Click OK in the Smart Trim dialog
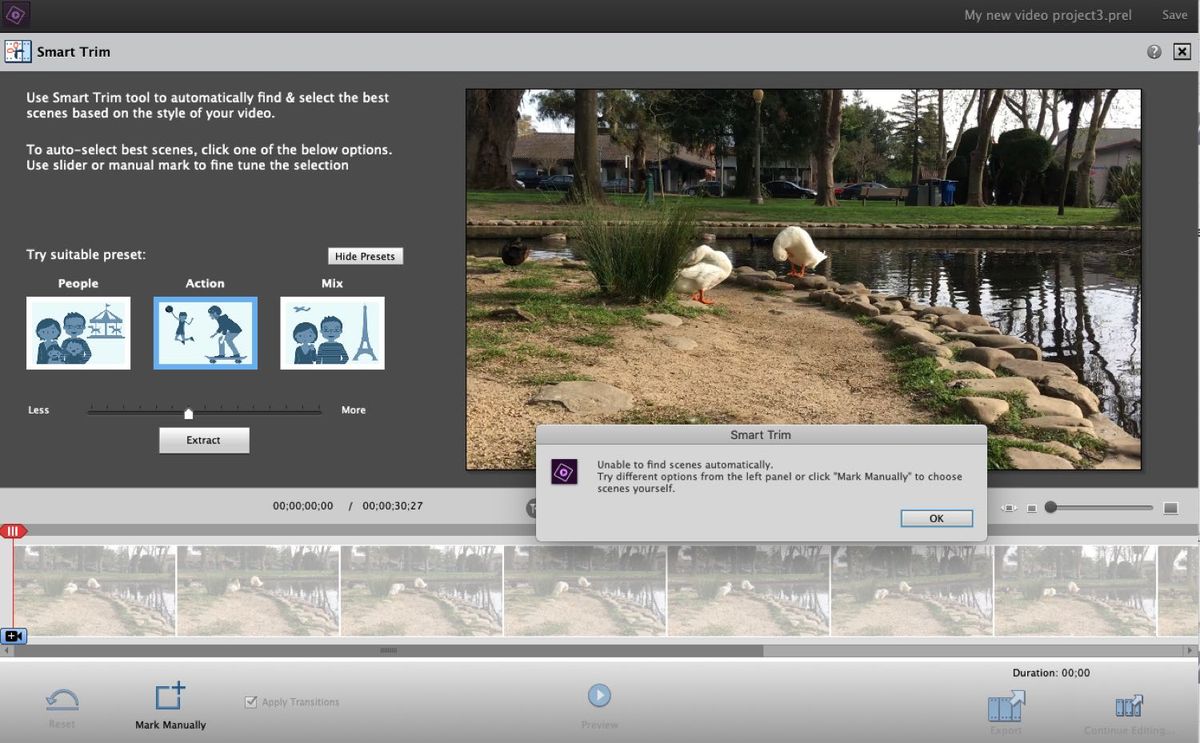 tap(936, 518)
